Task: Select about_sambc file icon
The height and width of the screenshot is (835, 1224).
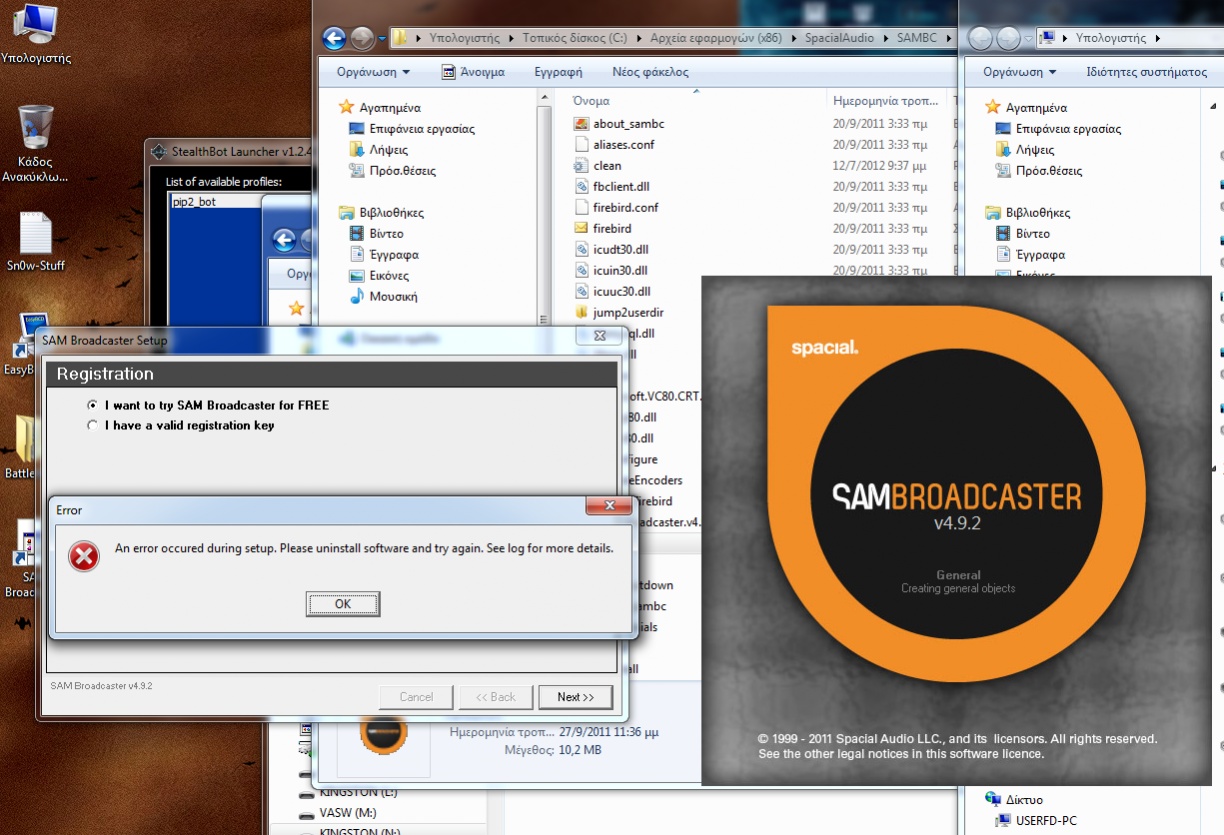Action: (x=583, y=124)
